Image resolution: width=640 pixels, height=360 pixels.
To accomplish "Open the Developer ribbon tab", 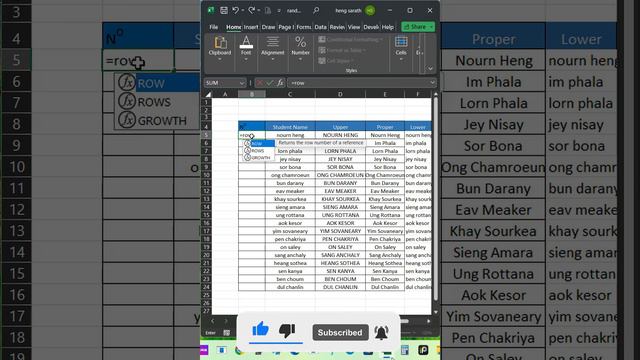I will (371, 27).
